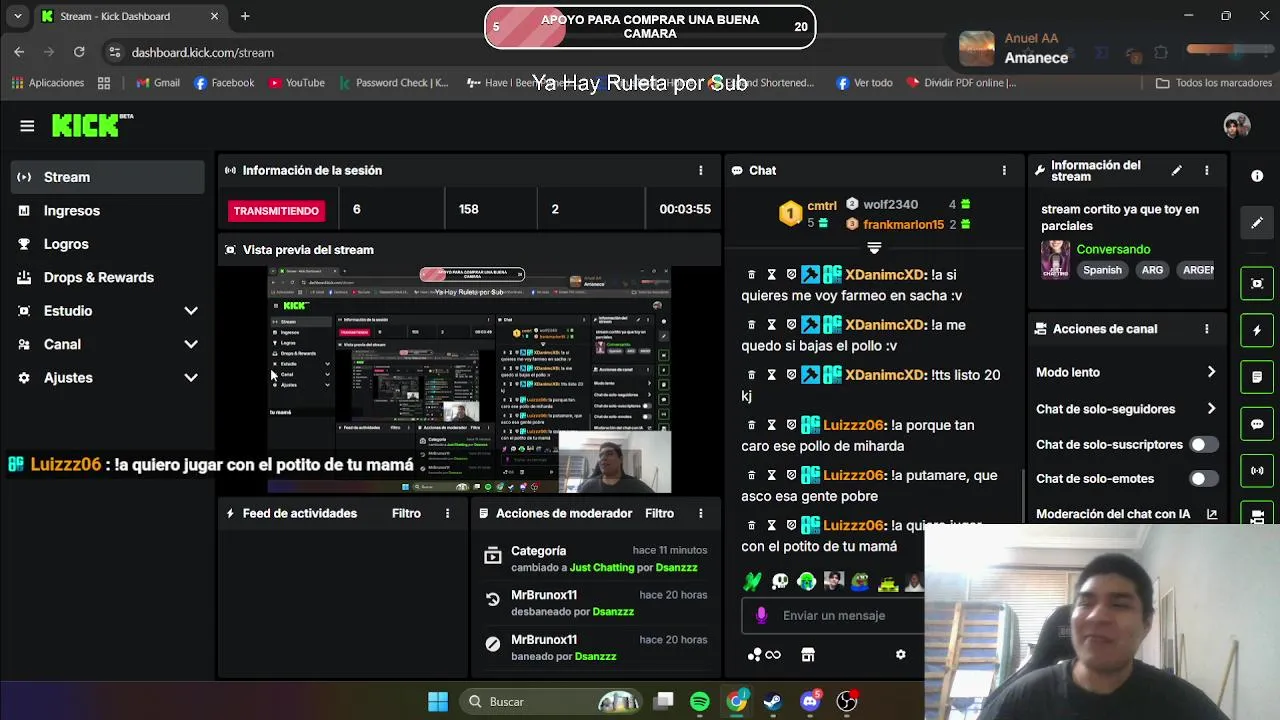Open chat settings gear icon
The width and height of the screenshot is (1280, 720).
click(x=900, y=655)
